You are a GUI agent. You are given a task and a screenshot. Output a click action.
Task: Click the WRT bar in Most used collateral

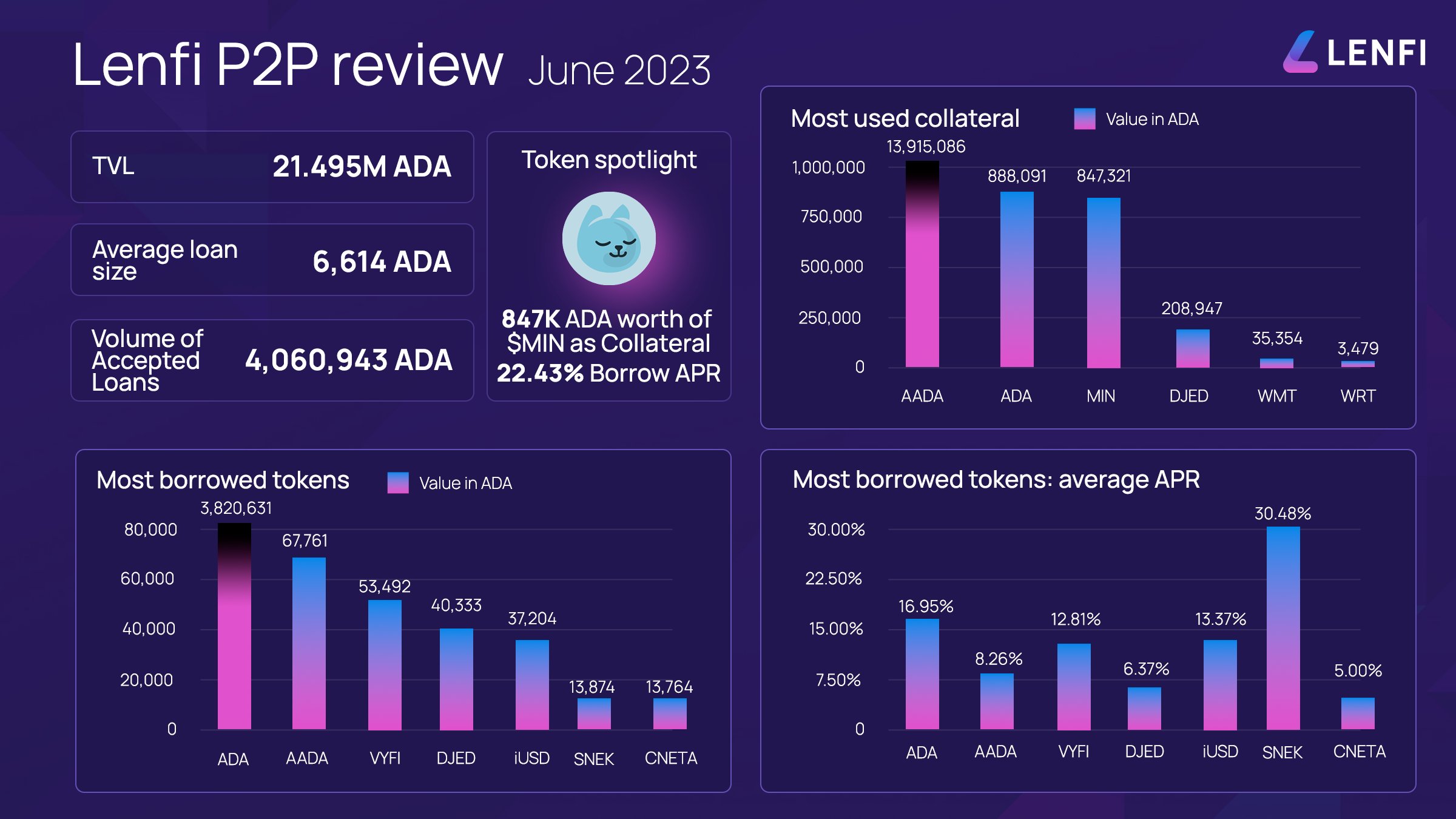pos(1358,364)
